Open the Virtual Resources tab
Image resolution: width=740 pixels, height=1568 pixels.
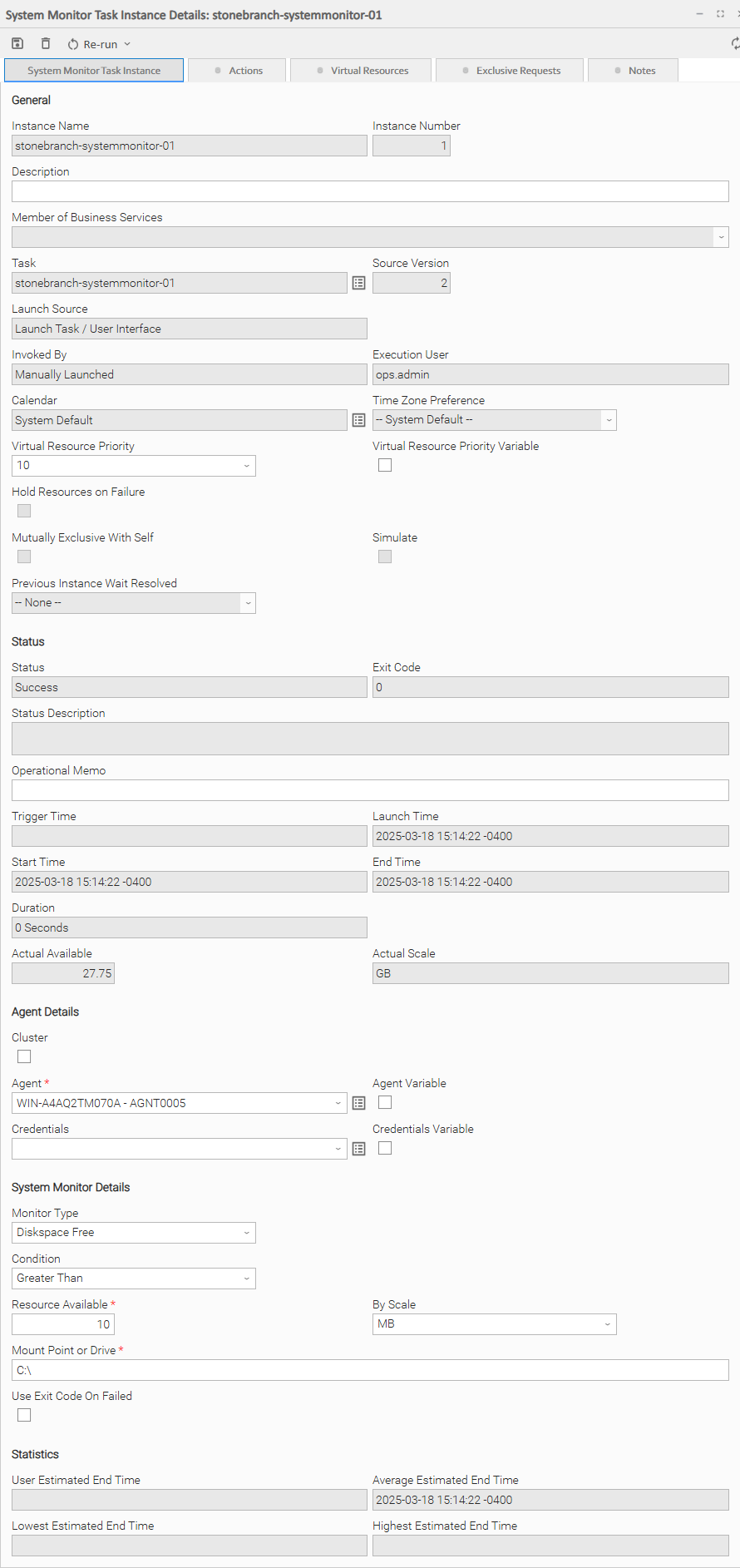(362, 71)
